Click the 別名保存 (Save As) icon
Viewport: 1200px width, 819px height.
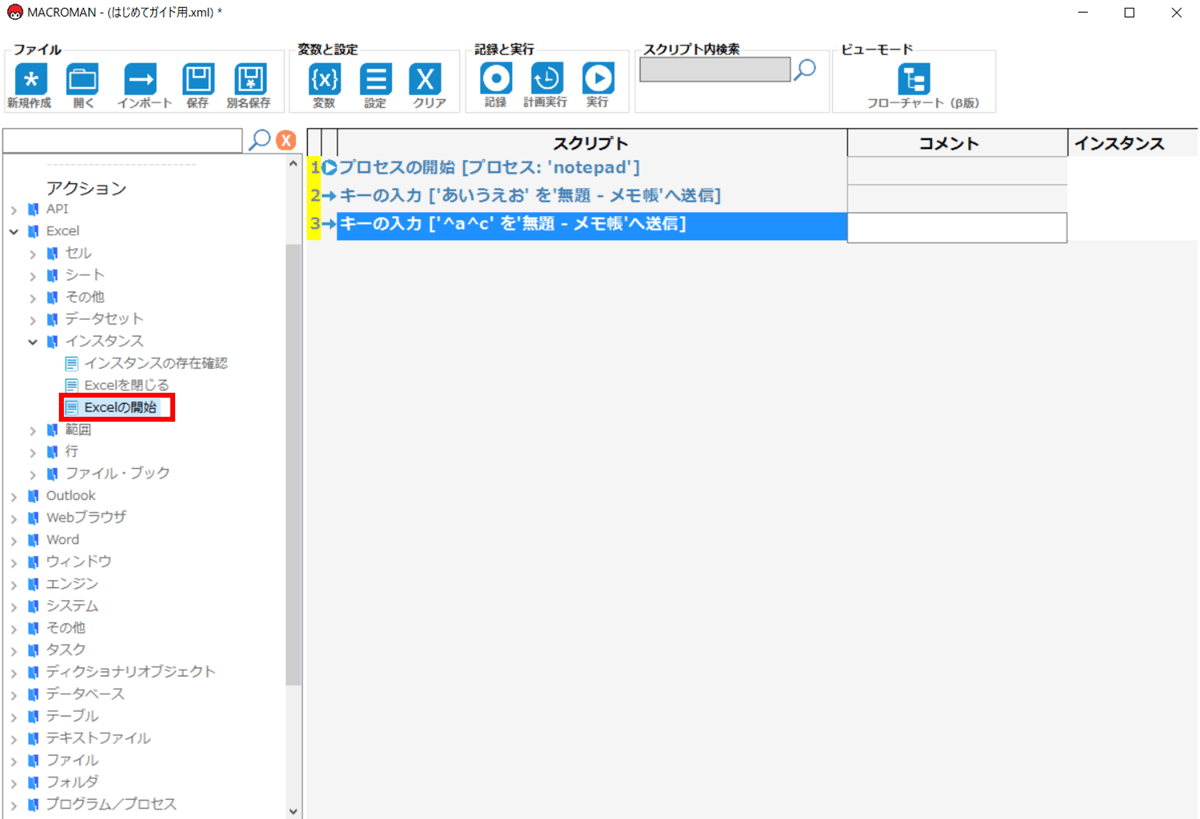point(249,79)
